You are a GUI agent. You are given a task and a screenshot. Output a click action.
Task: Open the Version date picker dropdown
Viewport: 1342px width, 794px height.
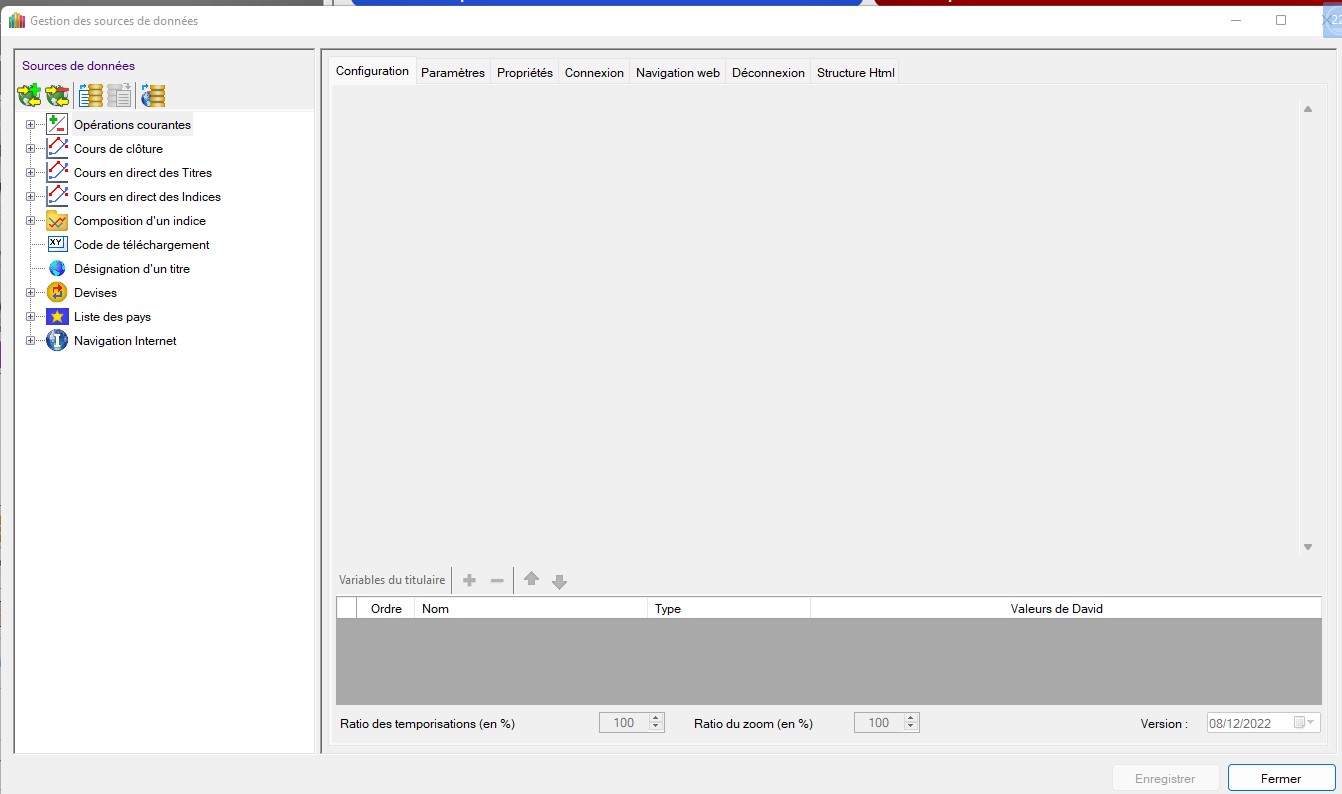1309,723
